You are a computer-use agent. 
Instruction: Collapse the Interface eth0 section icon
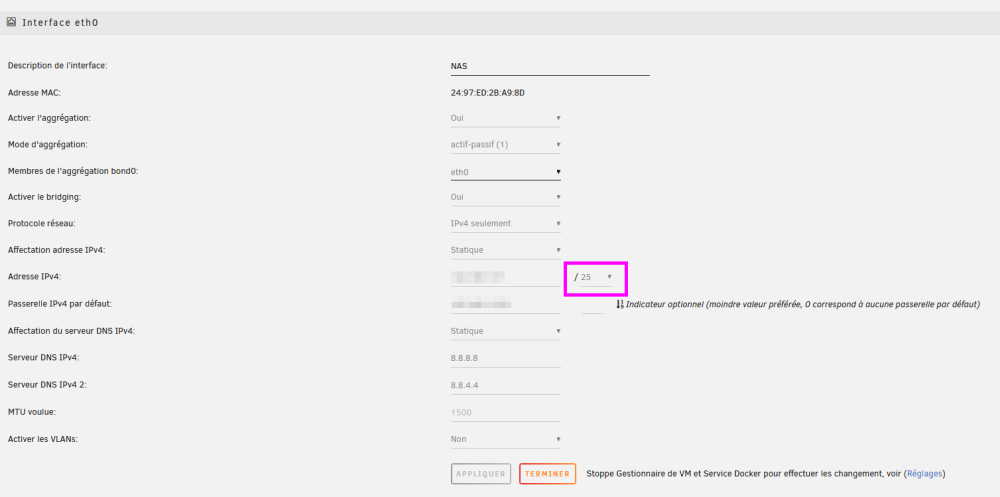pos(11,22)
